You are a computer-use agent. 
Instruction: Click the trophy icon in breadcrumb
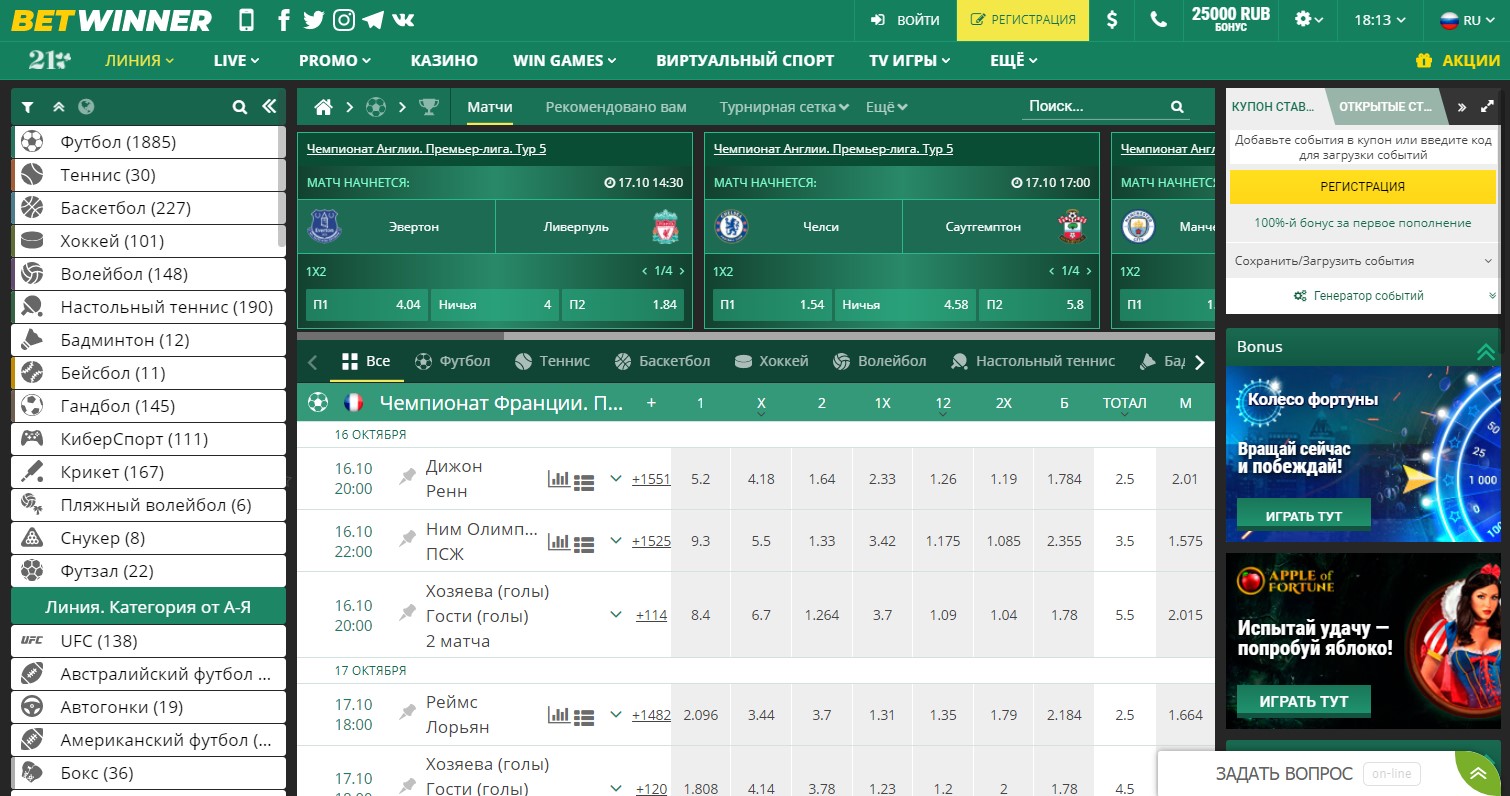pyautogui.click(x=429, y=107)
